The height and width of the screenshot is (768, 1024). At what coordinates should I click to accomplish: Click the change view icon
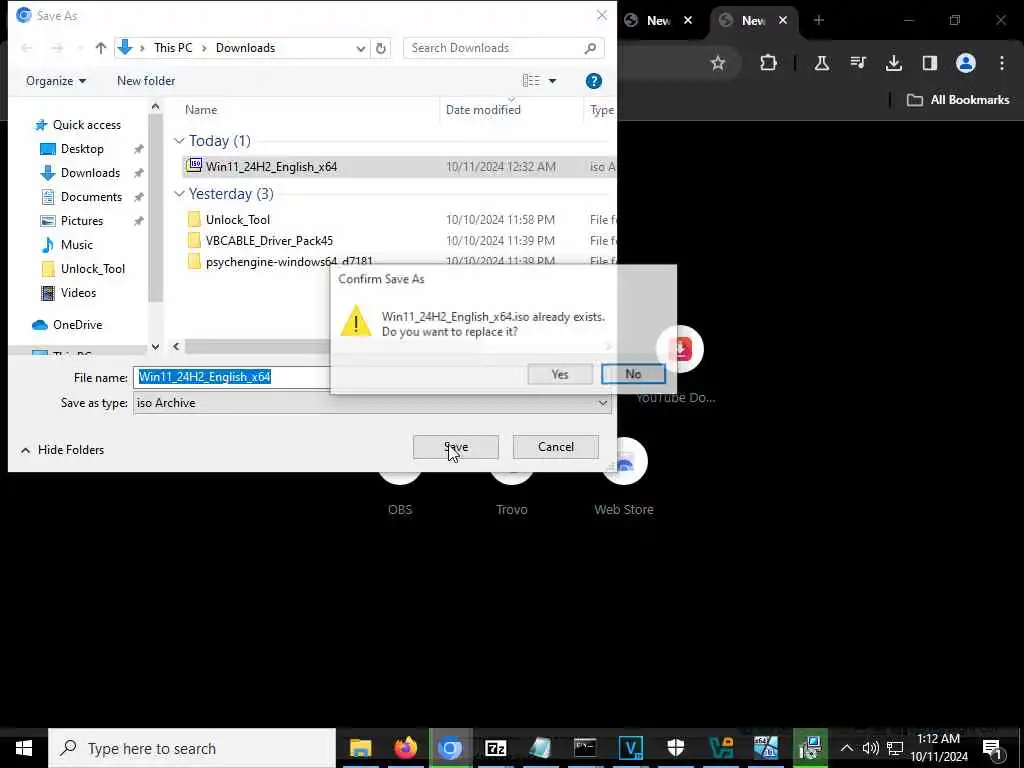(531, 81)
